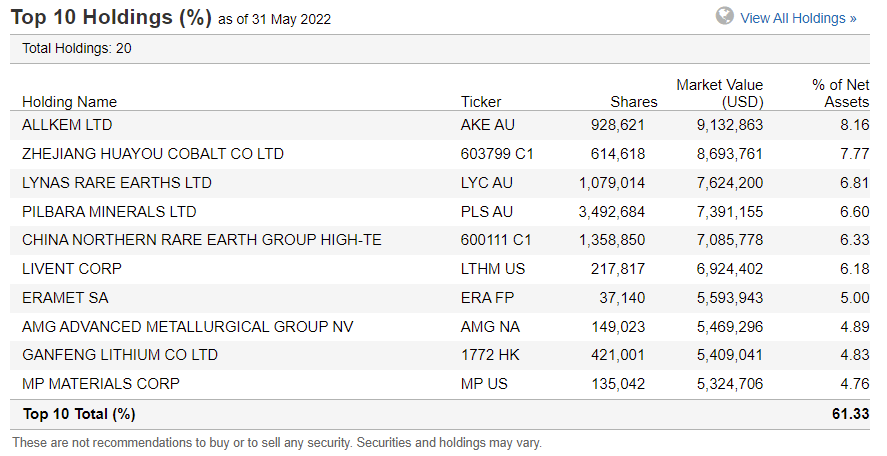Click the Holding Name column header
The height and width of the screenshot is (456, 887).
point(69,101)
